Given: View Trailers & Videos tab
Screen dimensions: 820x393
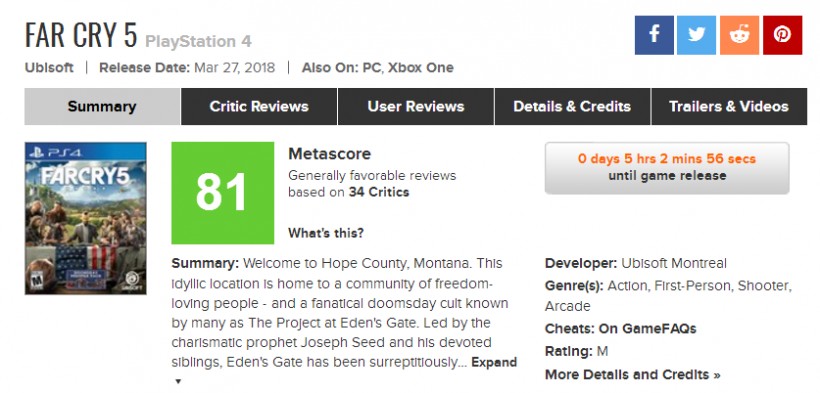Looking at the screenshot, I should point(729,107).
